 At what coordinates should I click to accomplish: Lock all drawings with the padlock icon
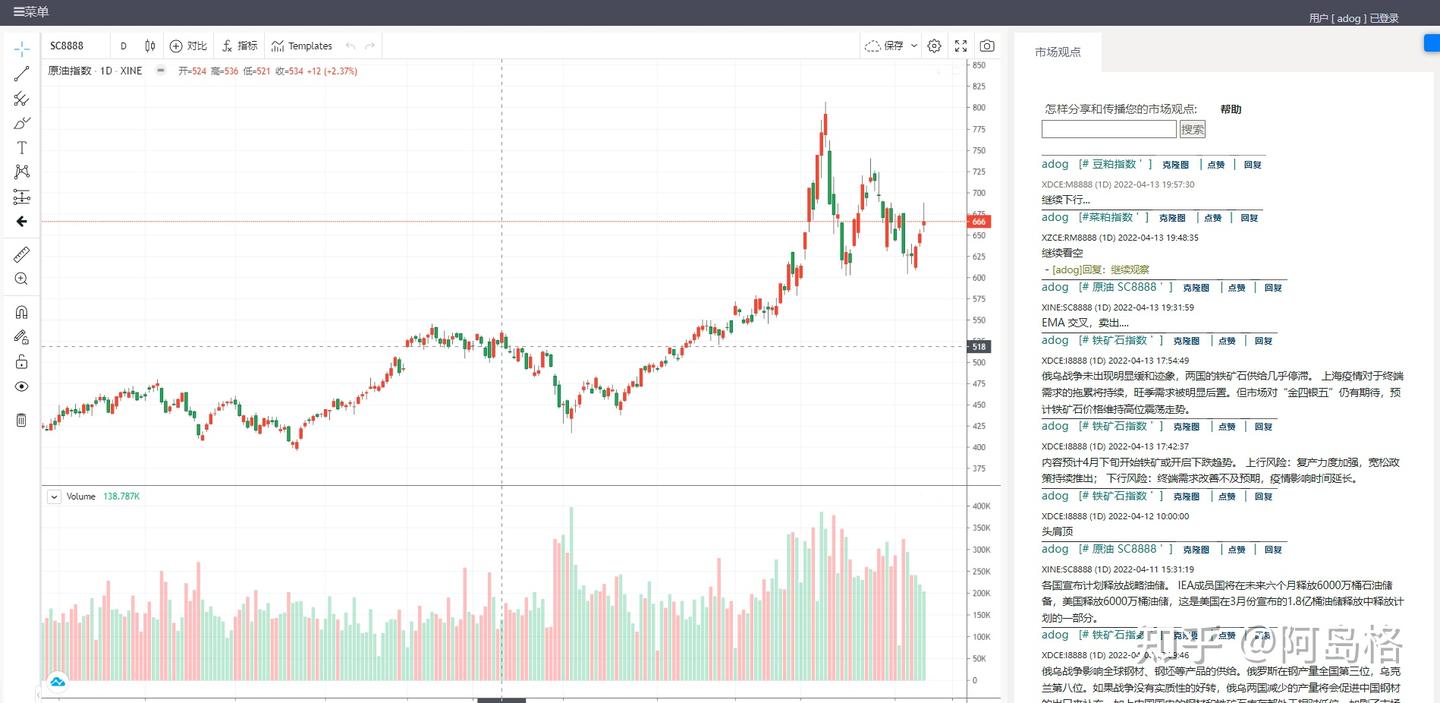(x=22, y=361)
